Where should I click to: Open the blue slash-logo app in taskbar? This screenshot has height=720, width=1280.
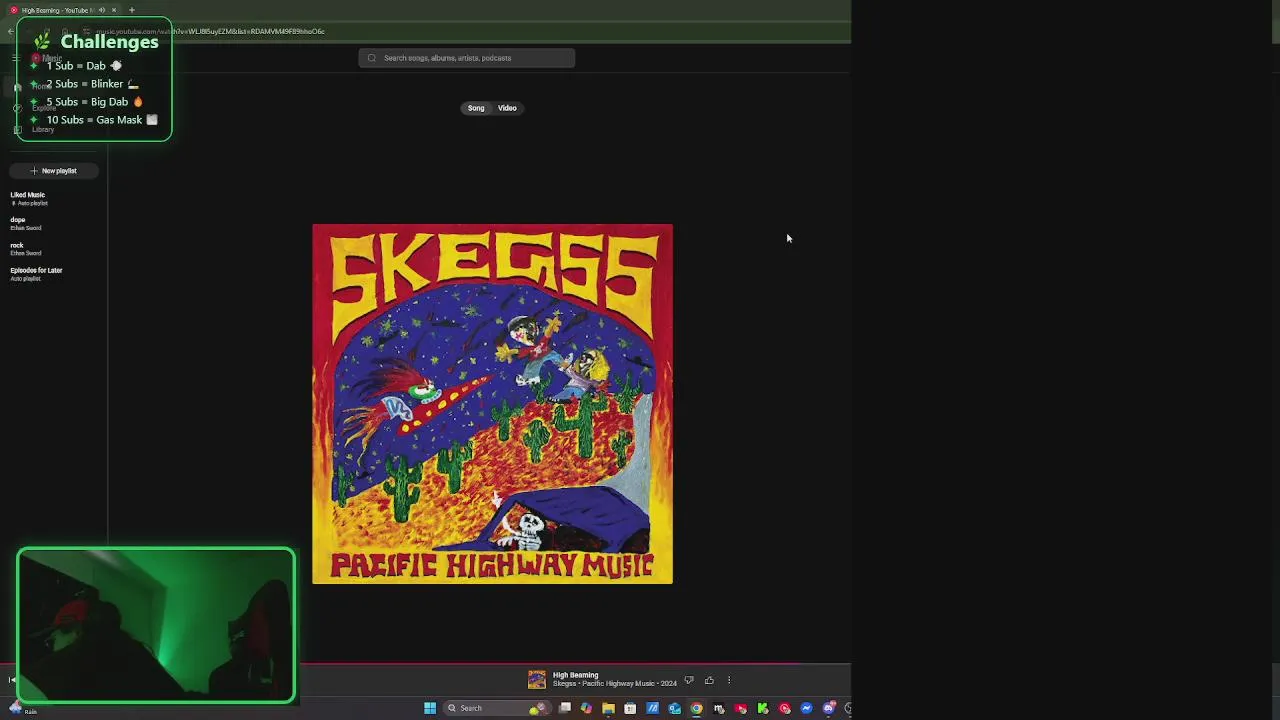pos(652,708)
